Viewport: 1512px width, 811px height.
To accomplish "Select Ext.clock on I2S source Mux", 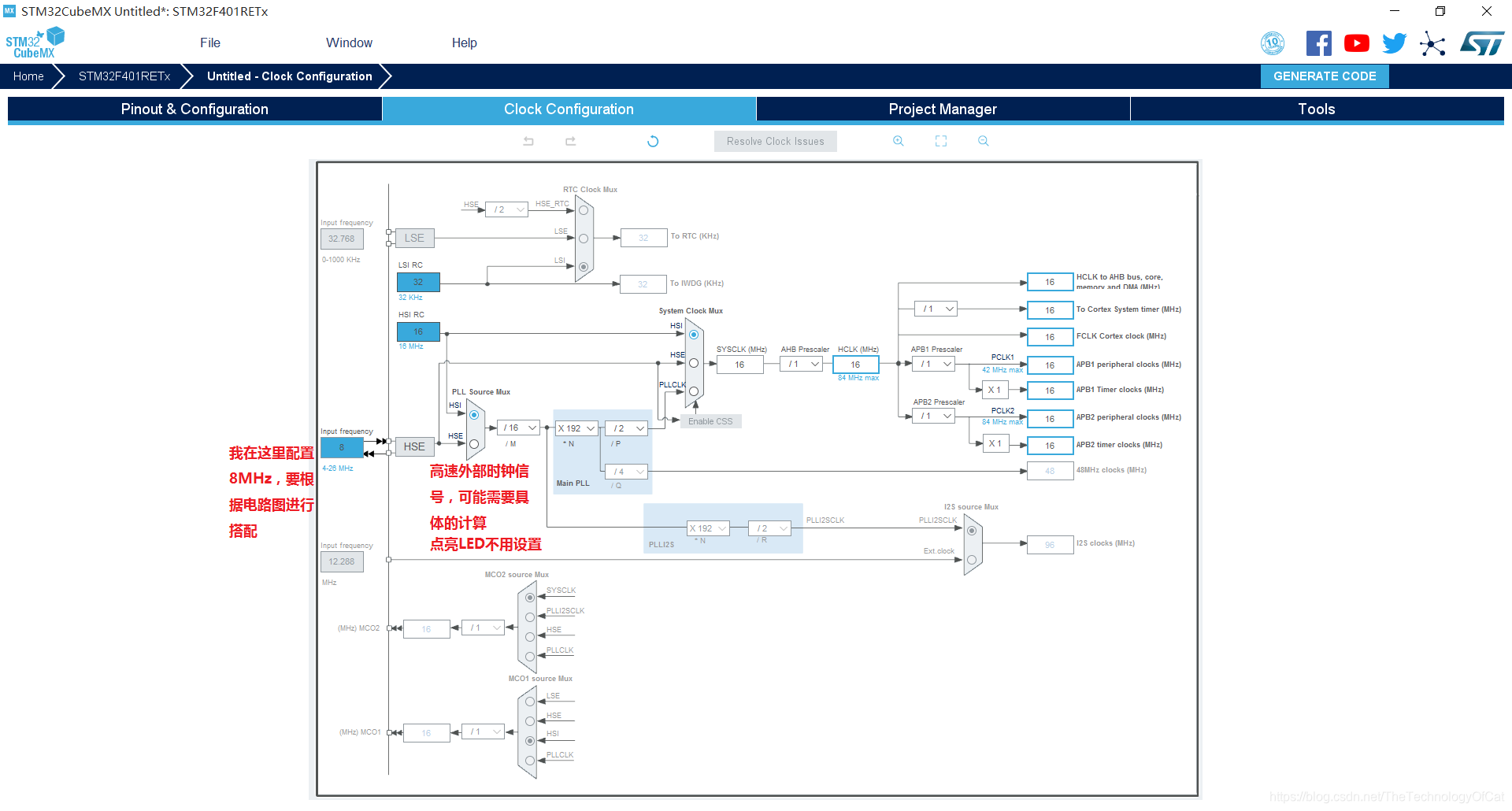I will point(972,560).
